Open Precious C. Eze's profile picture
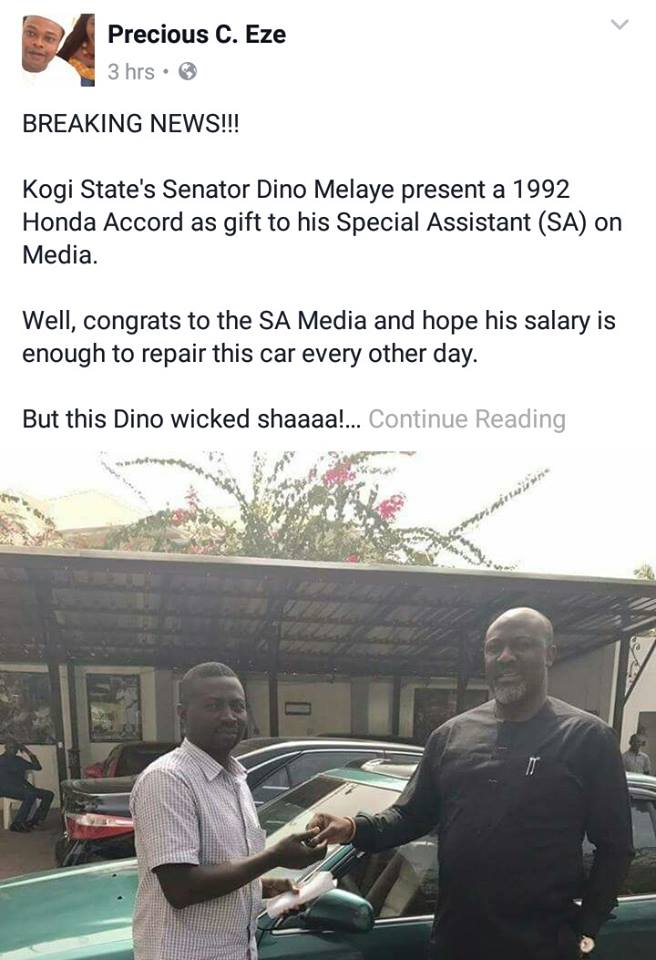The width and height of the screenshot is (656, 960). [59, 50]
